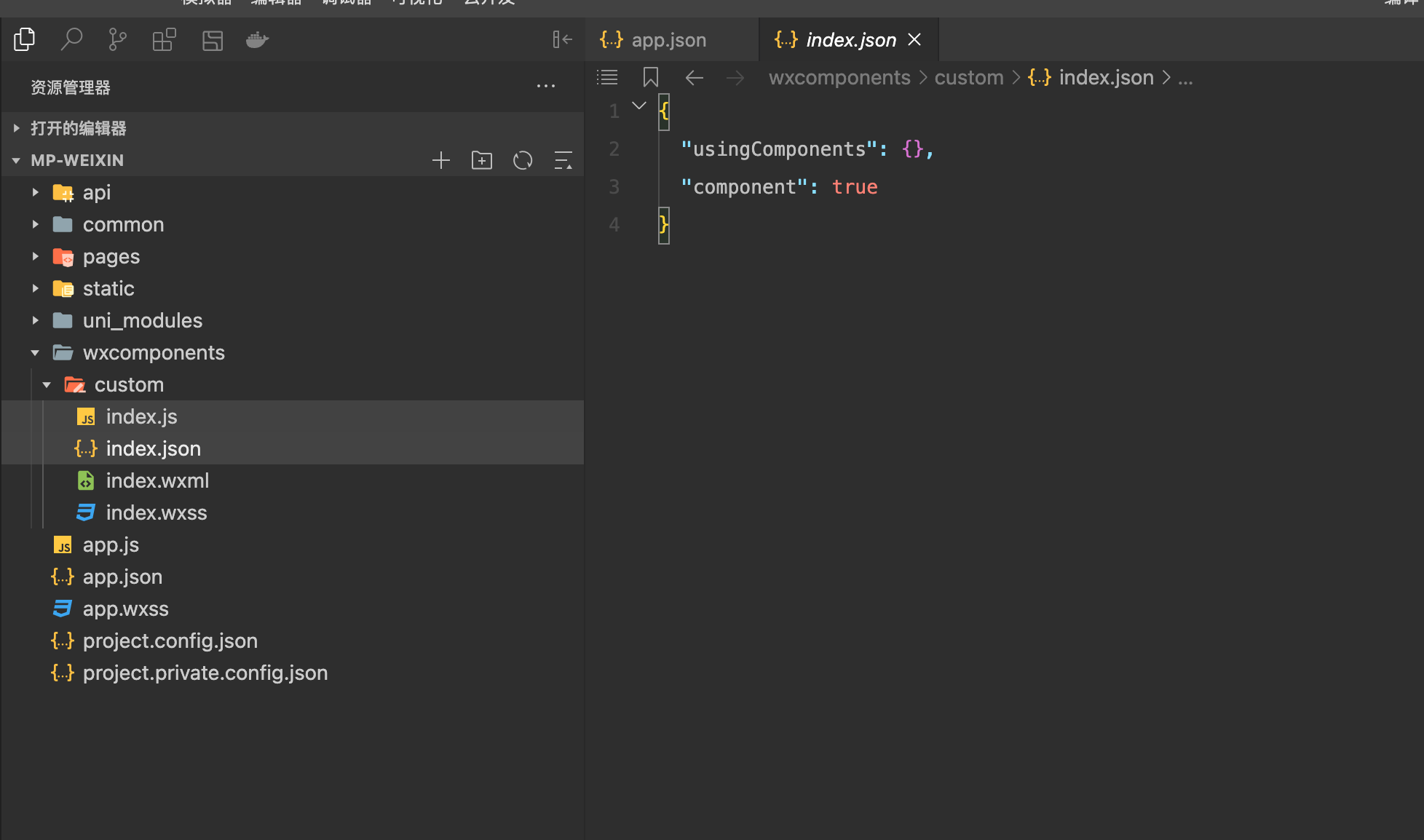Open the Source Control branch icon
The height and width of the screenshot is (840, 1424).
pos(117,39)
